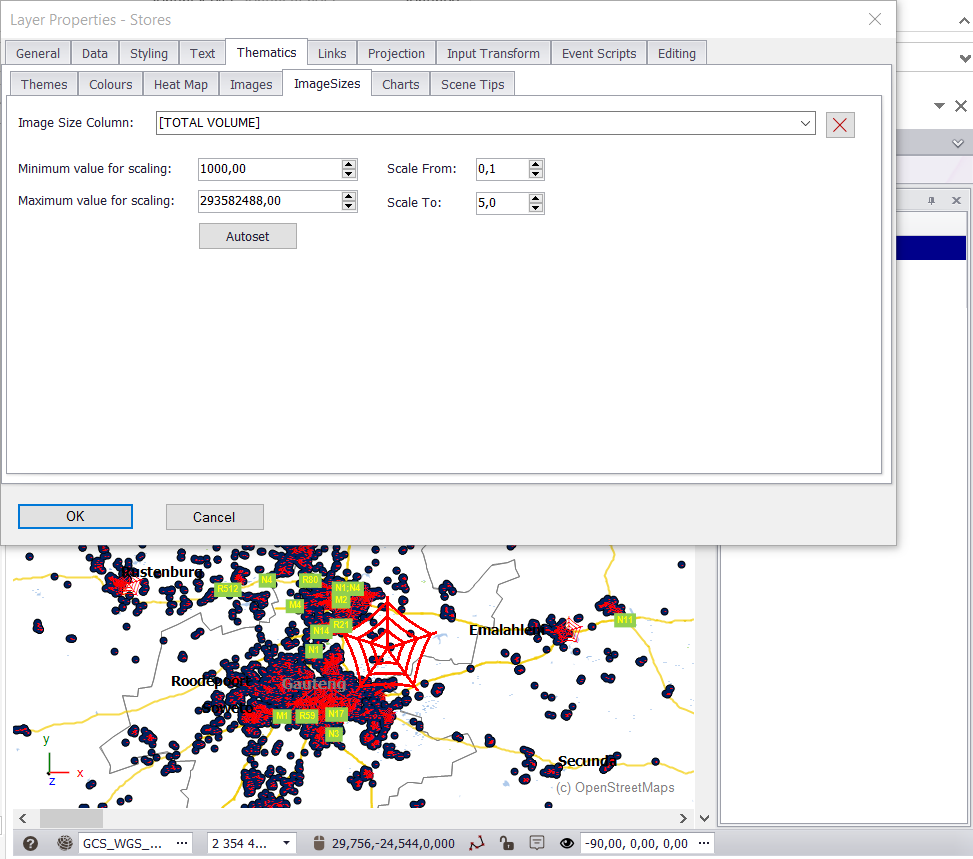Screen dimensions: 973x859
Task: Click the pin icon in the right panel
Action: [931, 200]
